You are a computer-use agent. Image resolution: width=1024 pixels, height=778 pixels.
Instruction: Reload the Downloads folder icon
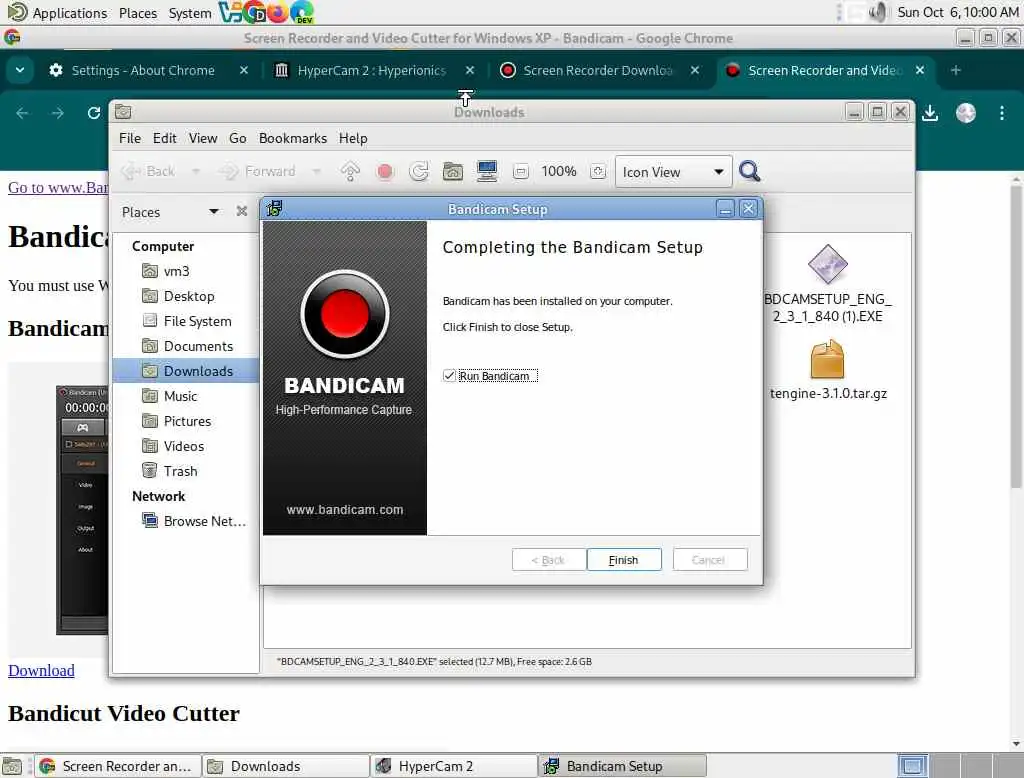[419, 171]
